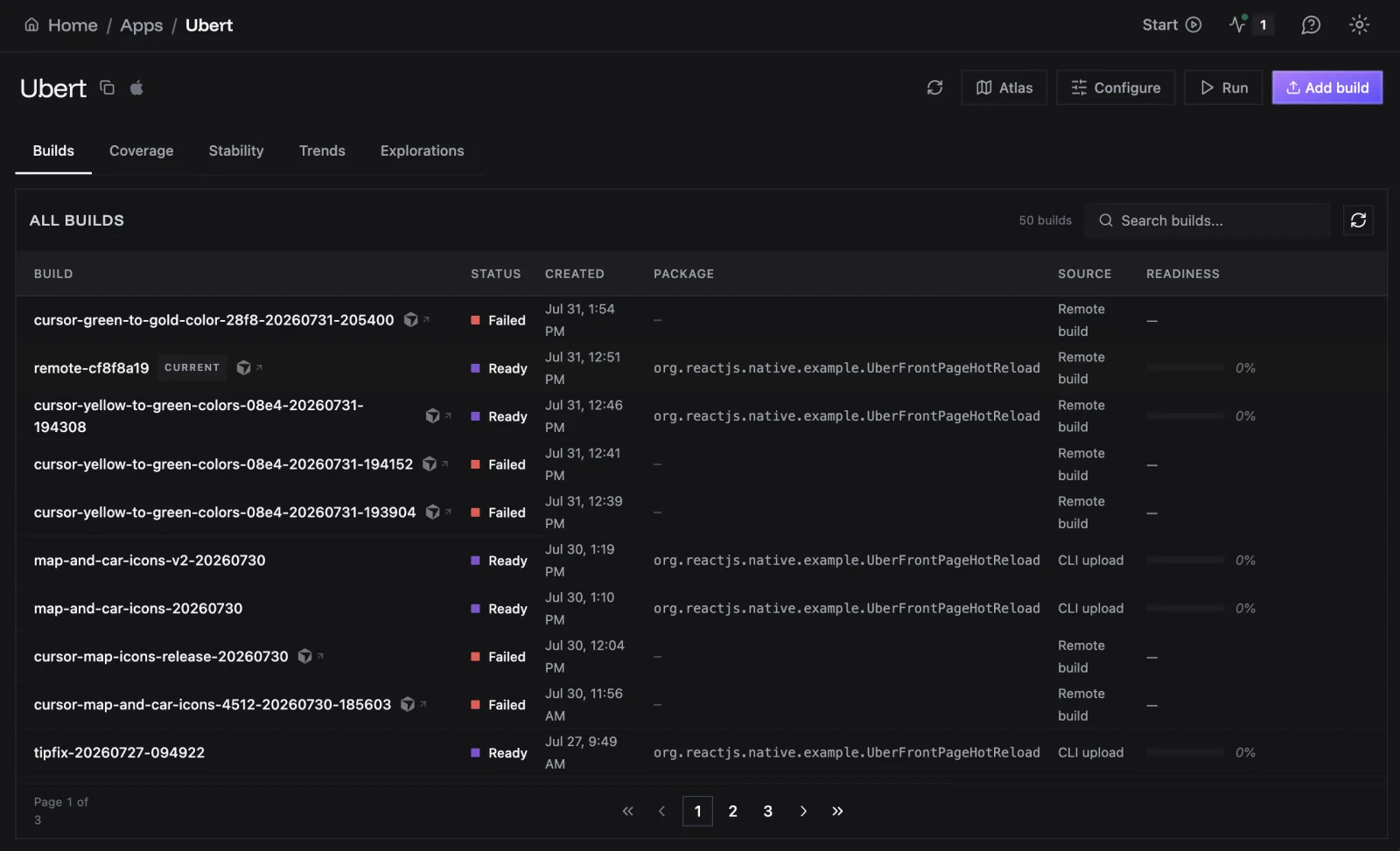Click the CREATED column header

575,274
